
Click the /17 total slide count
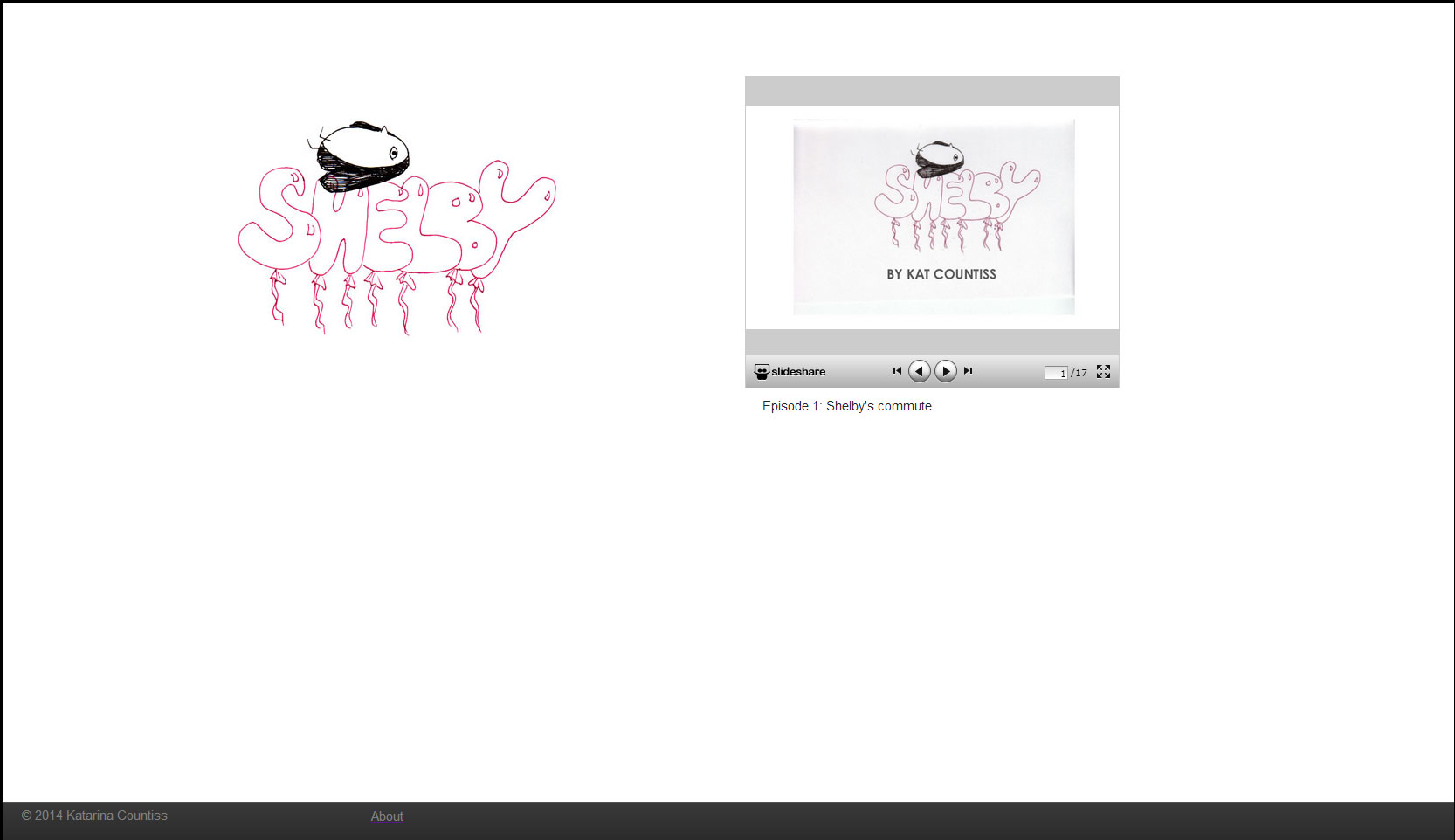(x=1079, y=373)
